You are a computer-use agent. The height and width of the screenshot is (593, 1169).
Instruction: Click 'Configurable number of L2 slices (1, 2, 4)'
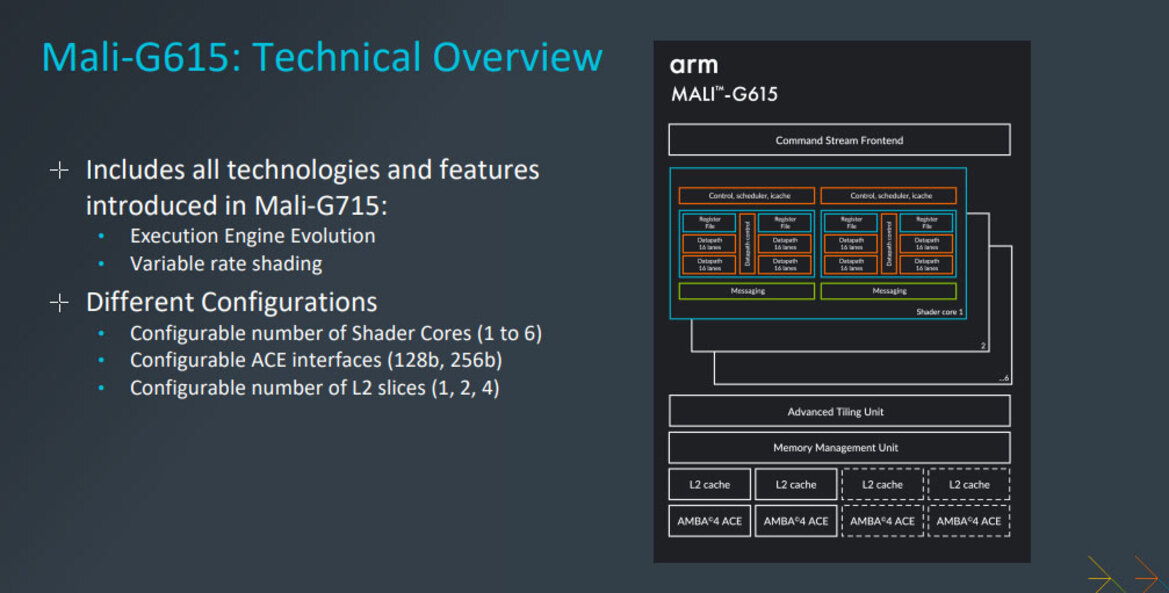pyautogui.click(x=315, y=388)
